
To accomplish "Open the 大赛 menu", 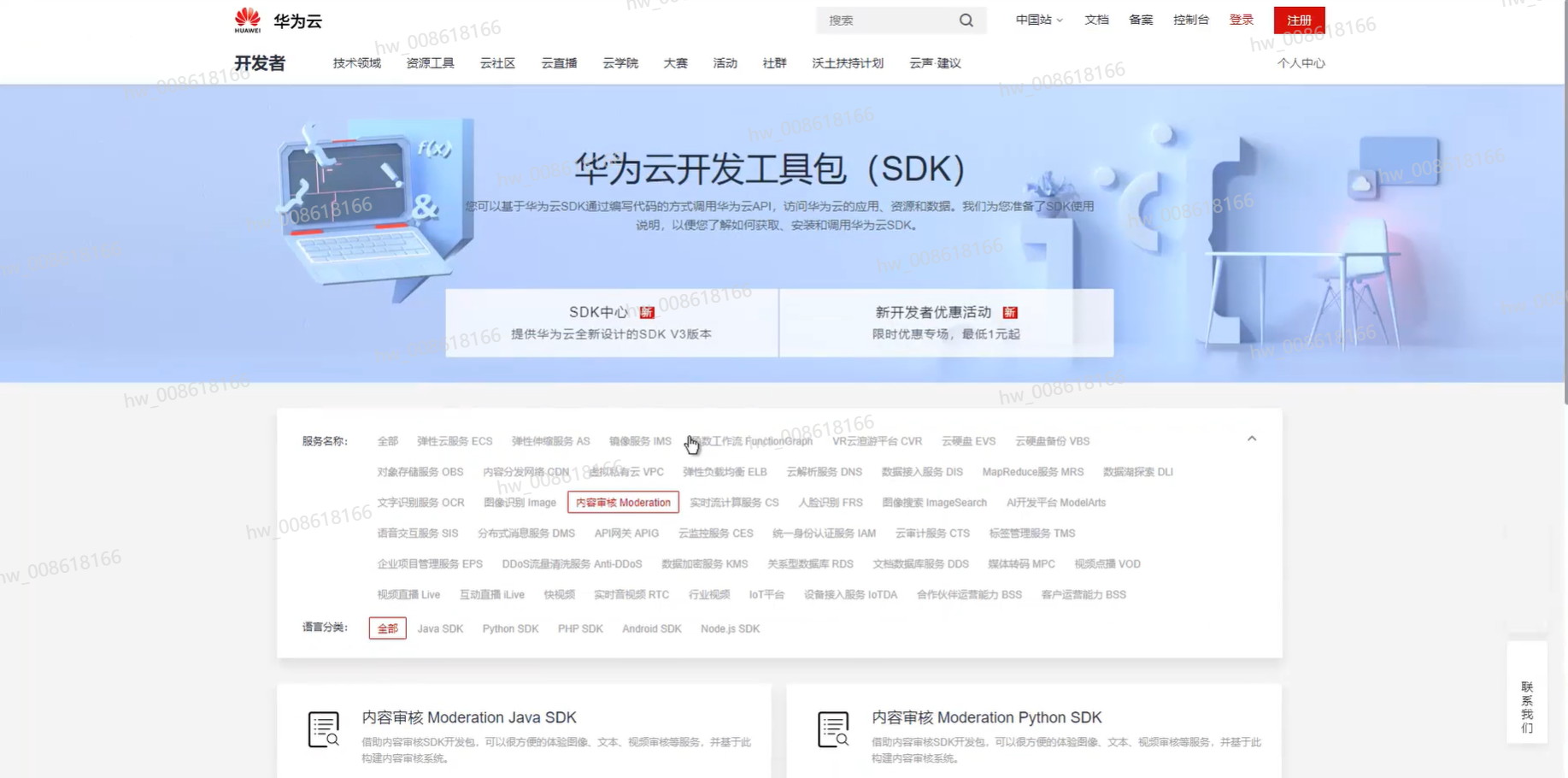I will 675,63.
